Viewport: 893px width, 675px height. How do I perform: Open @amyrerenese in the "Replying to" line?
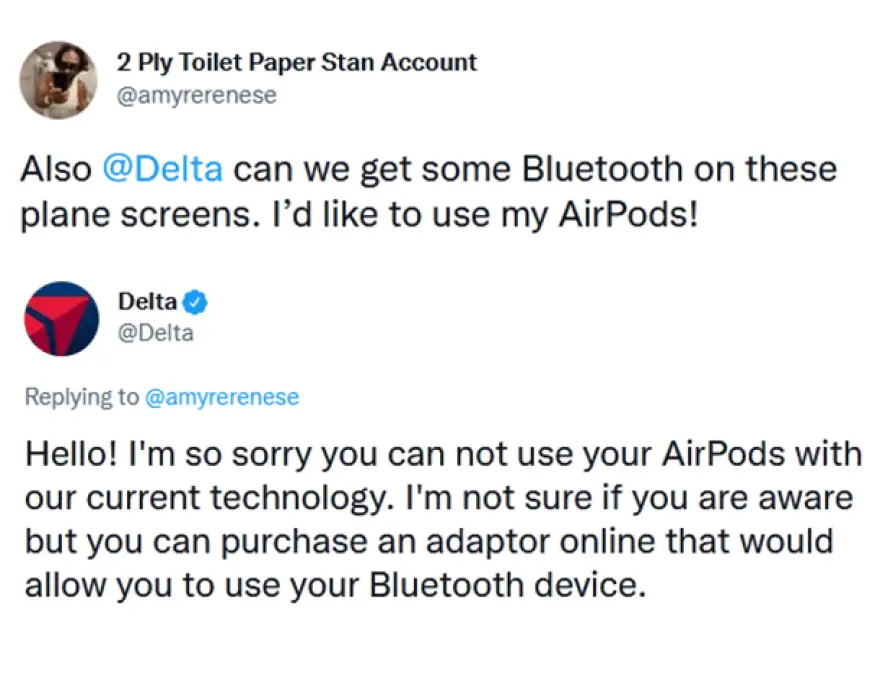tap(222, 397)
